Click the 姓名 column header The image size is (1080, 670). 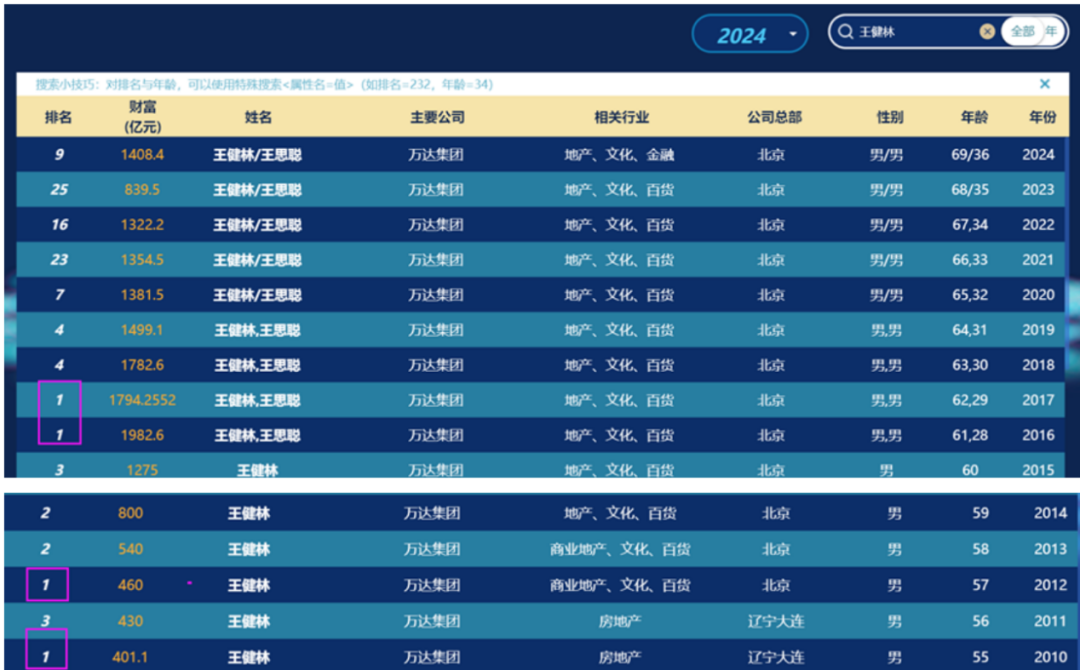(258, 117)
